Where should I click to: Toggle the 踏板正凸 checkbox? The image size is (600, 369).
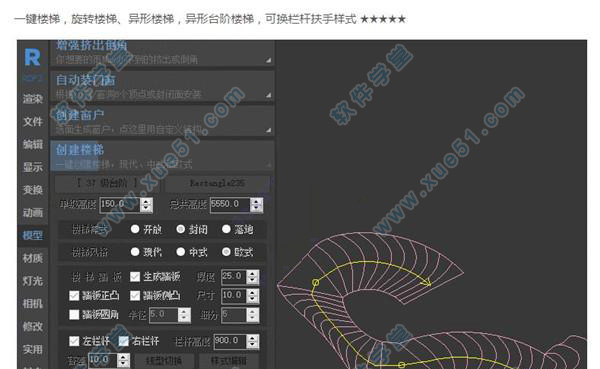(74, 296)
